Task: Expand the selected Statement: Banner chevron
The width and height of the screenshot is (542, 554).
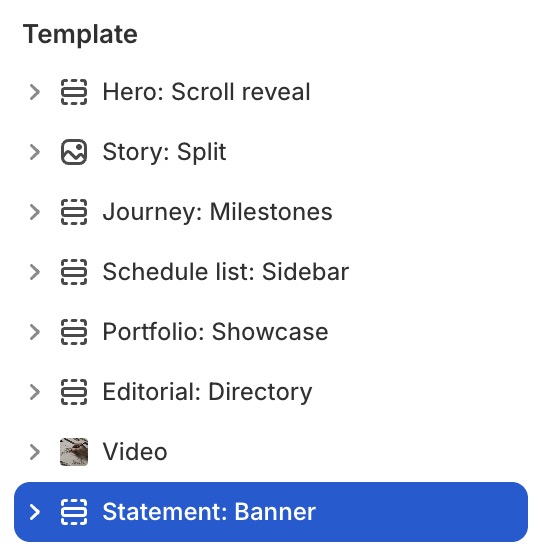Action: point(35,512)
